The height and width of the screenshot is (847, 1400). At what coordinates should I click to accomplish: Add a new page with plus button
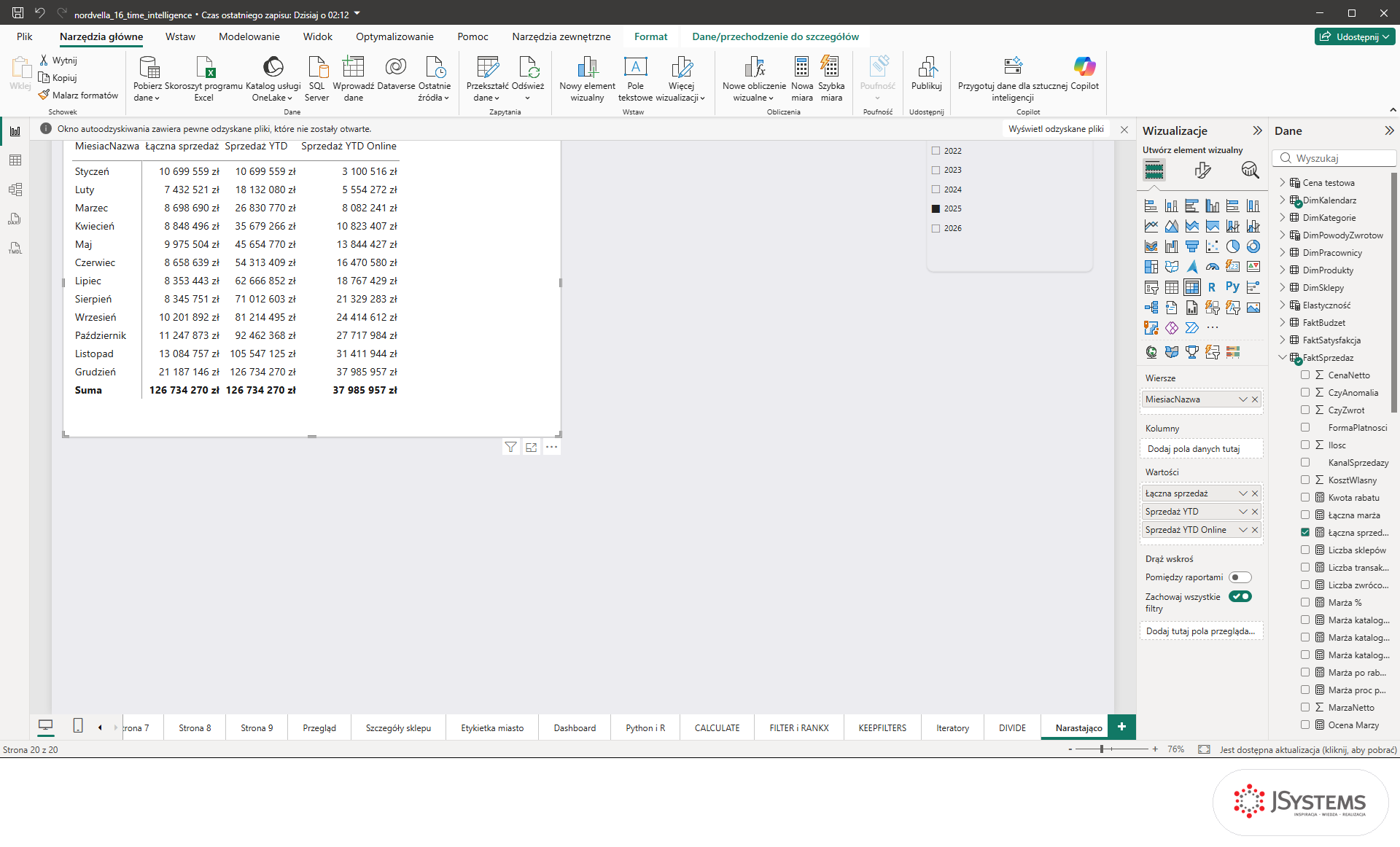pos(1121,727)
